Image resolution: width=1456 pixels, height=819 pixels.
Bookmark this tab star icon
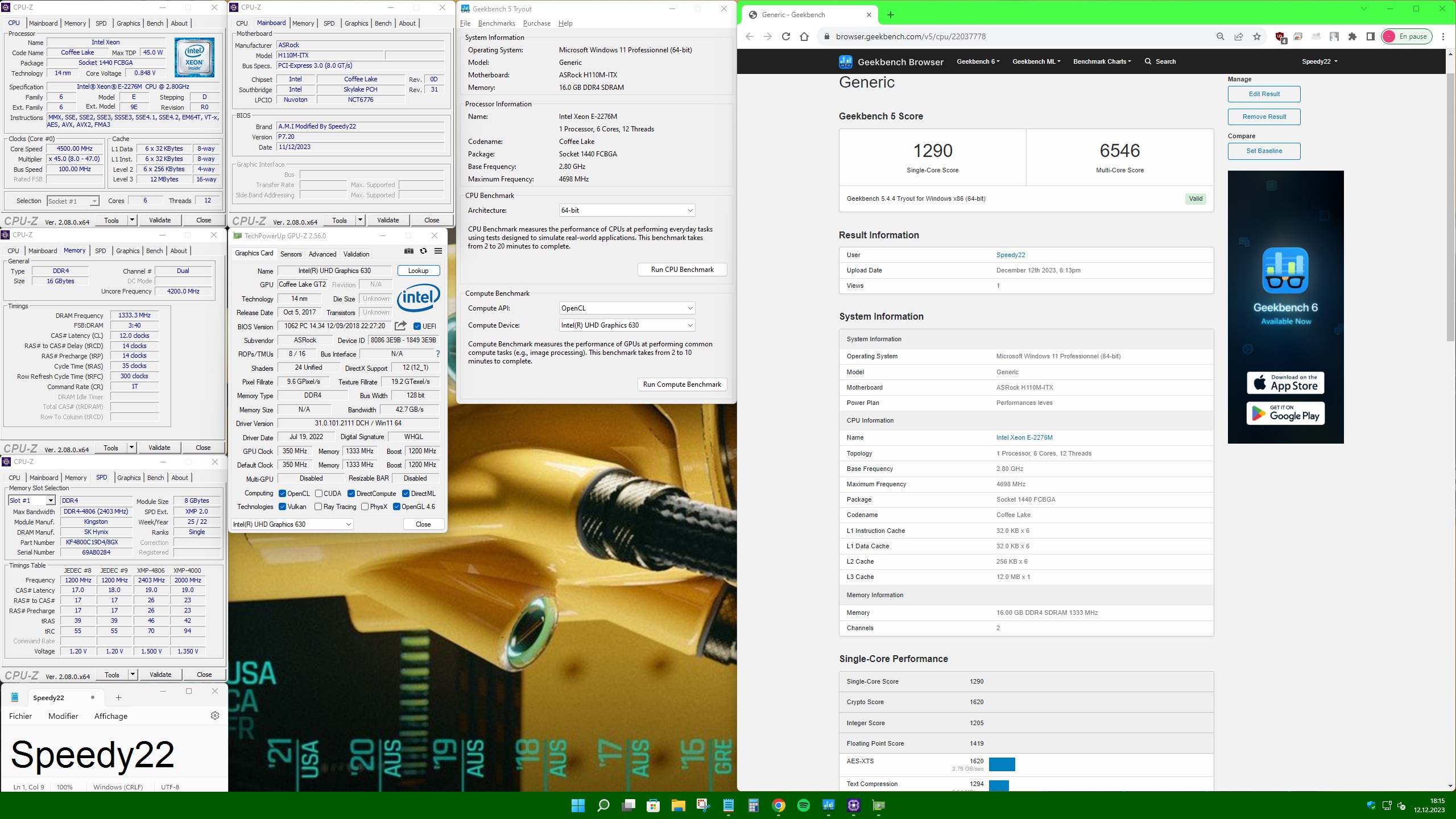[x=1257, y=36]
